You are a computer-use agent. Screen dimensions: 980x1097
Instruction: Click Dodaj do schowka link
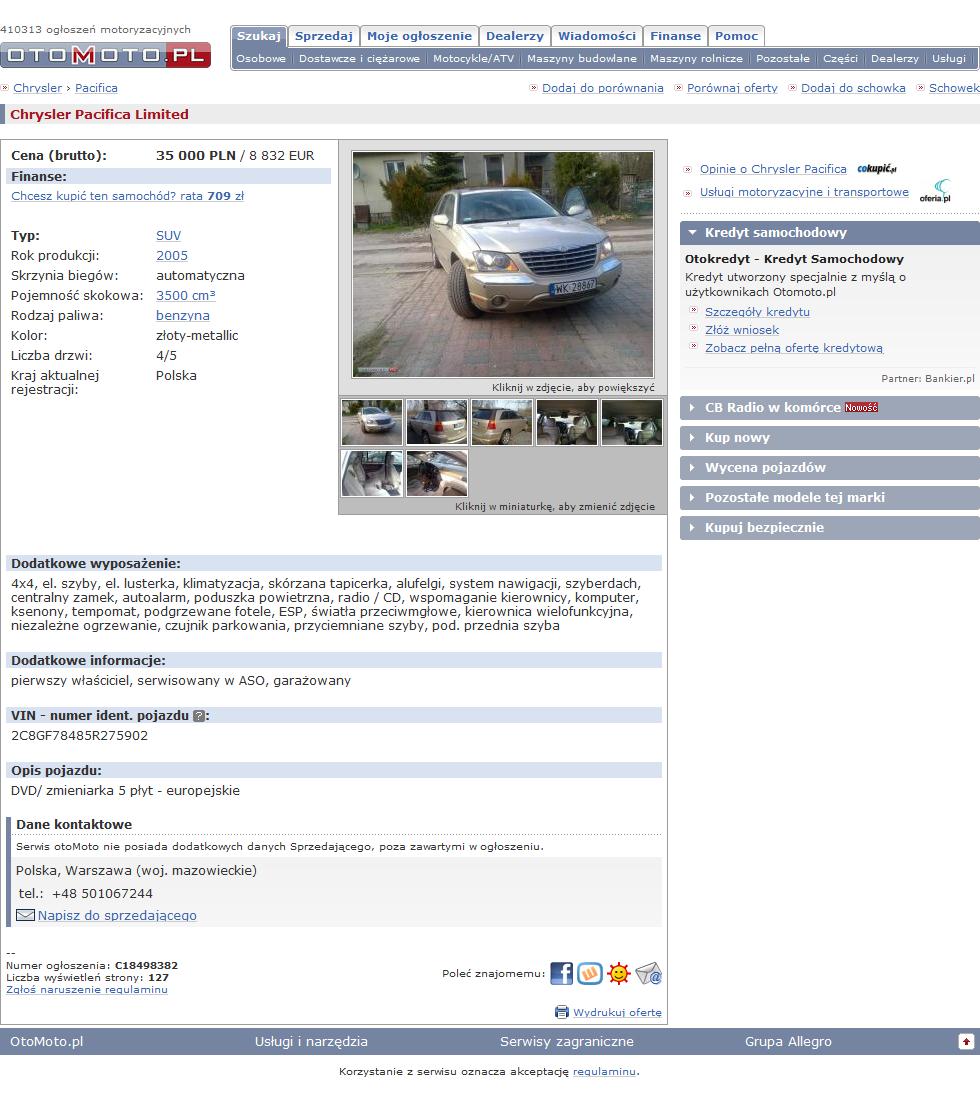853,88
